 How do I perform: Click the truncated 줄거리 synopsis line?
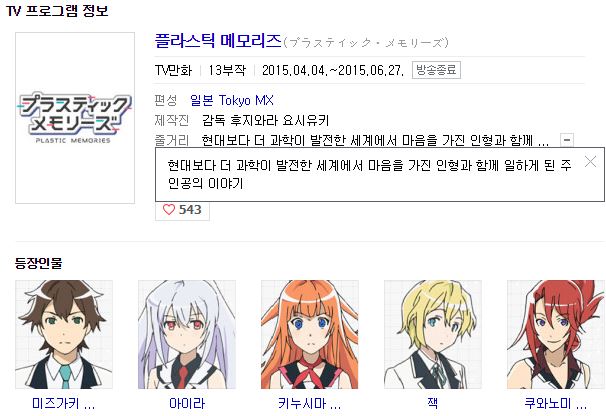click(375, 140)
